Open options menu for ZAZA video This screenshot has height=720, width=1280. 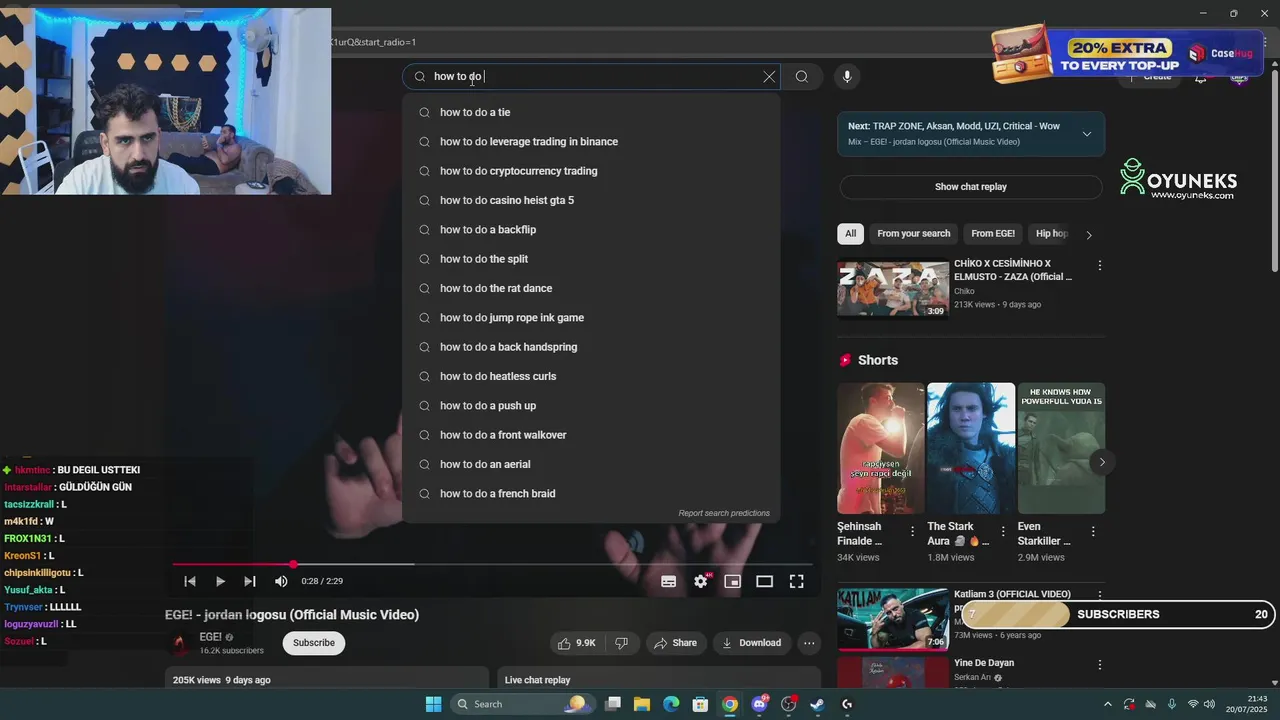pos(1100,266)
